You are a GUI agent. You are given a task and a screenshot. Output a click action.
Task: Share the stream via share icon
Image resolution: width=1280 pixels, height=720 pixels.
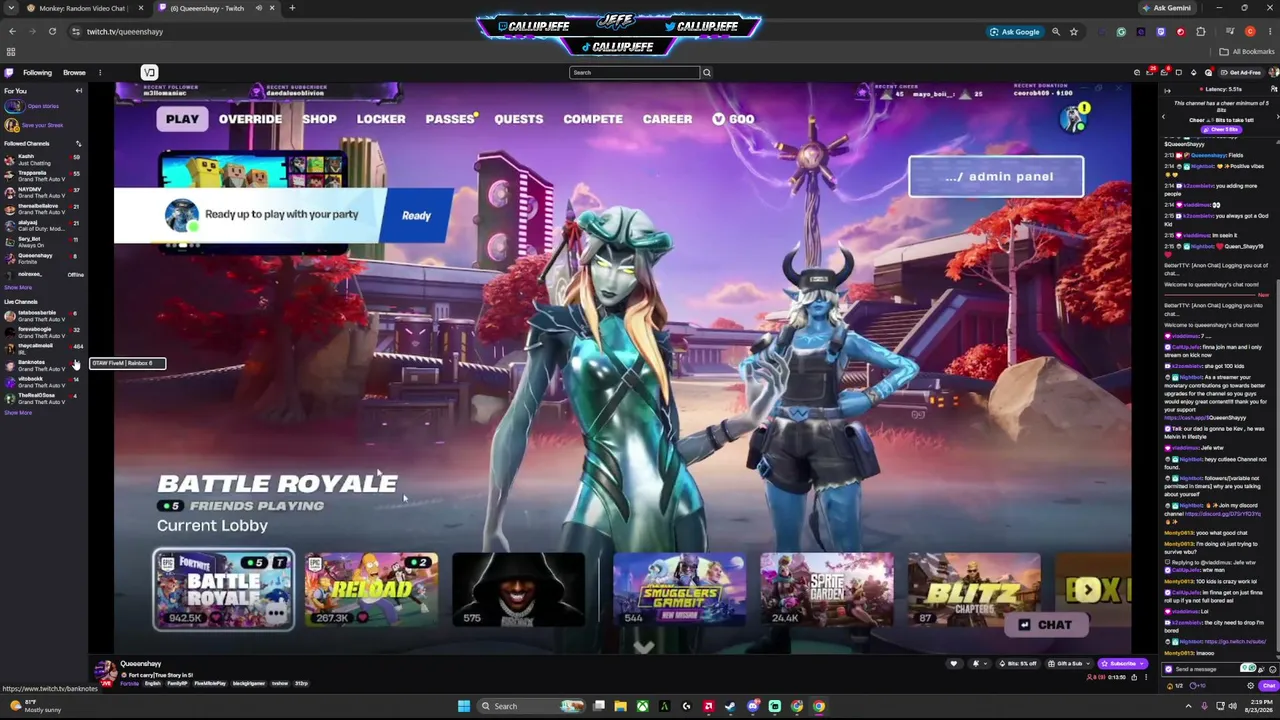pyautogui.click(x=1133, y=677)
